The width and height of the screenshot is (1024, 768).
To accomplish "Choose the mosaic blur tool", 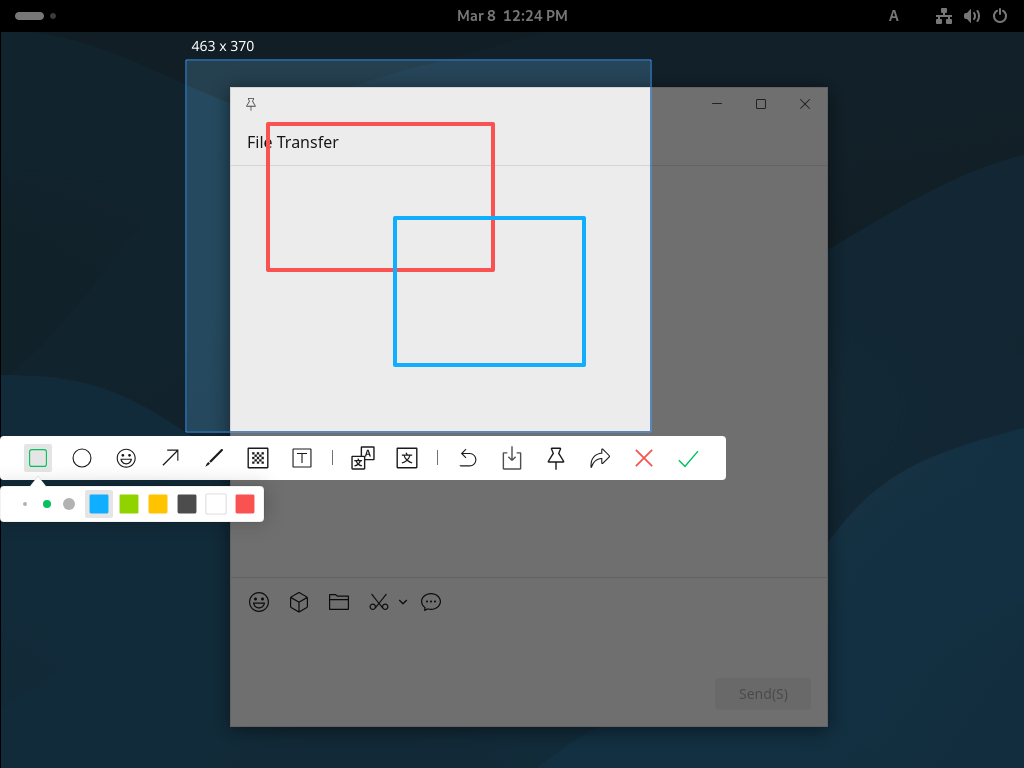I will click(258, 458).
